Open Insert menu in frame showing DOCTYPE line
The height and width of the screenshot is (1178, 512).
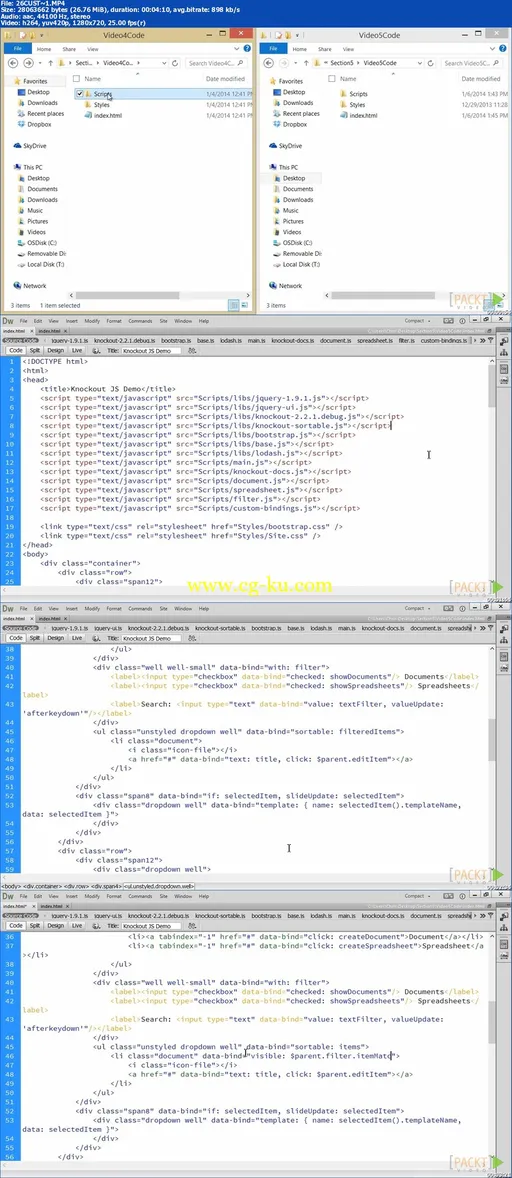coord(71,321)
